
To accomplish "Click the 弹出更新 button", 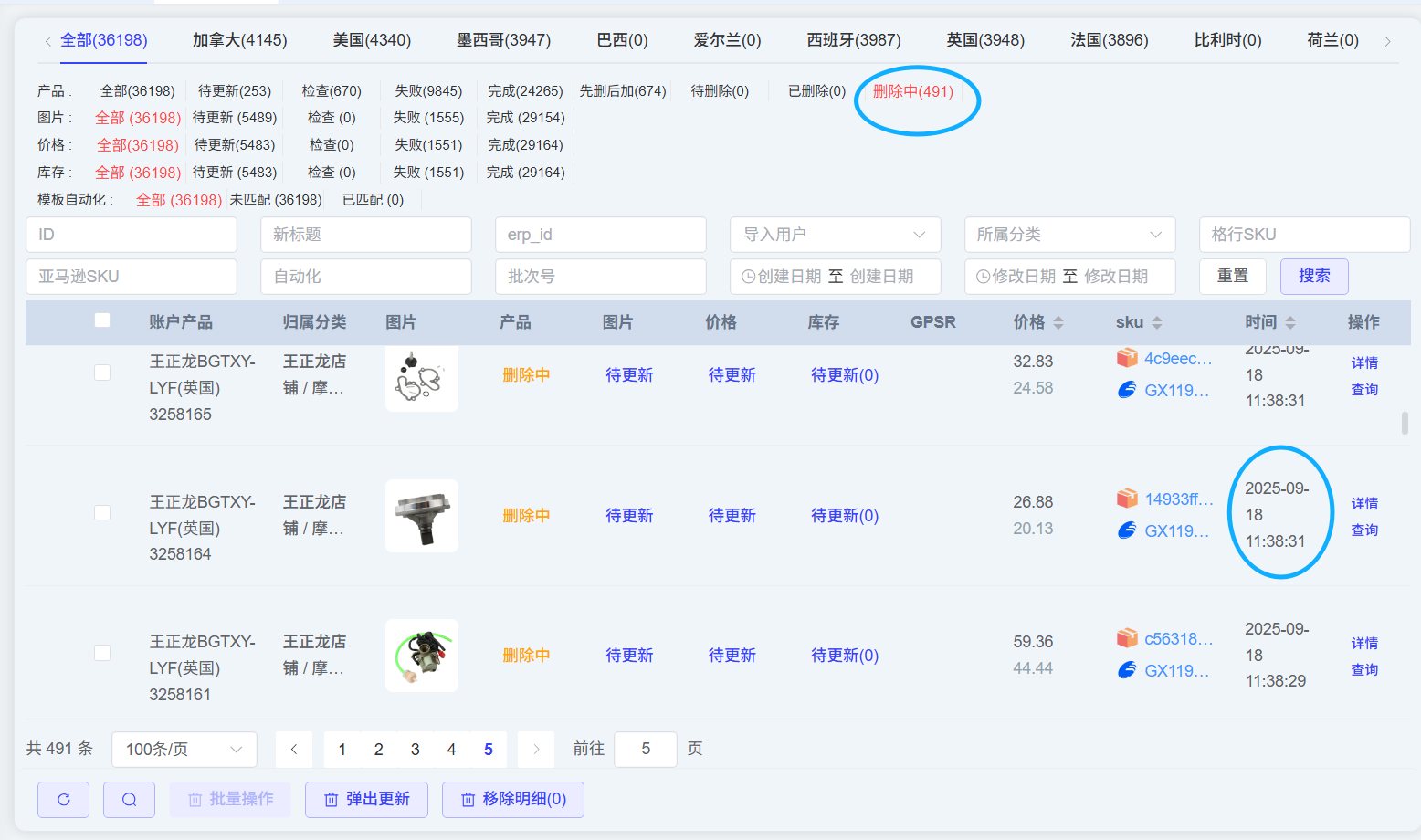I will (x=367, y=800).
